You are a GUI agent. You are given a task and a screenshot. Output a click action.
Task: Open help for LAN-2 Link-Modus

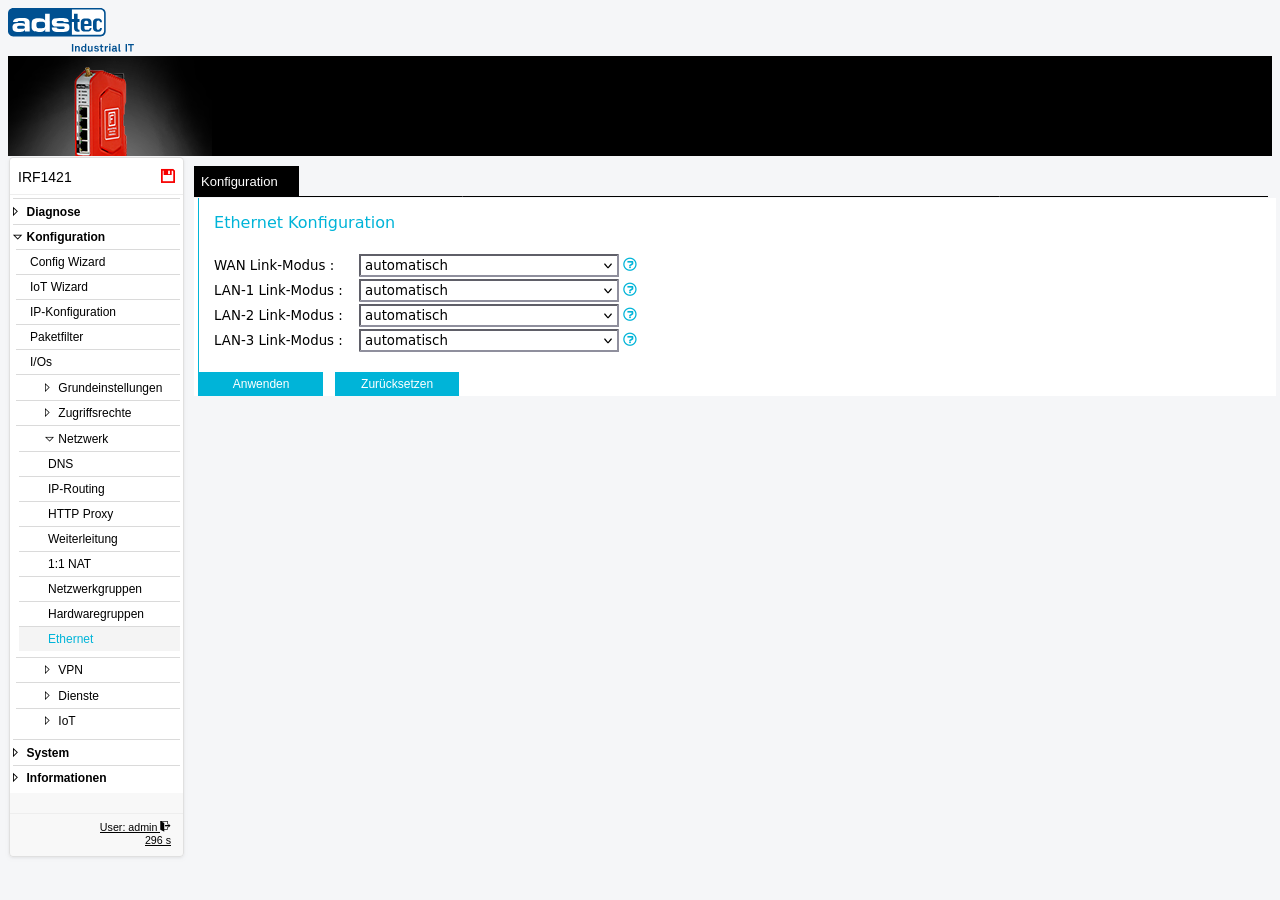click(630, 315)
